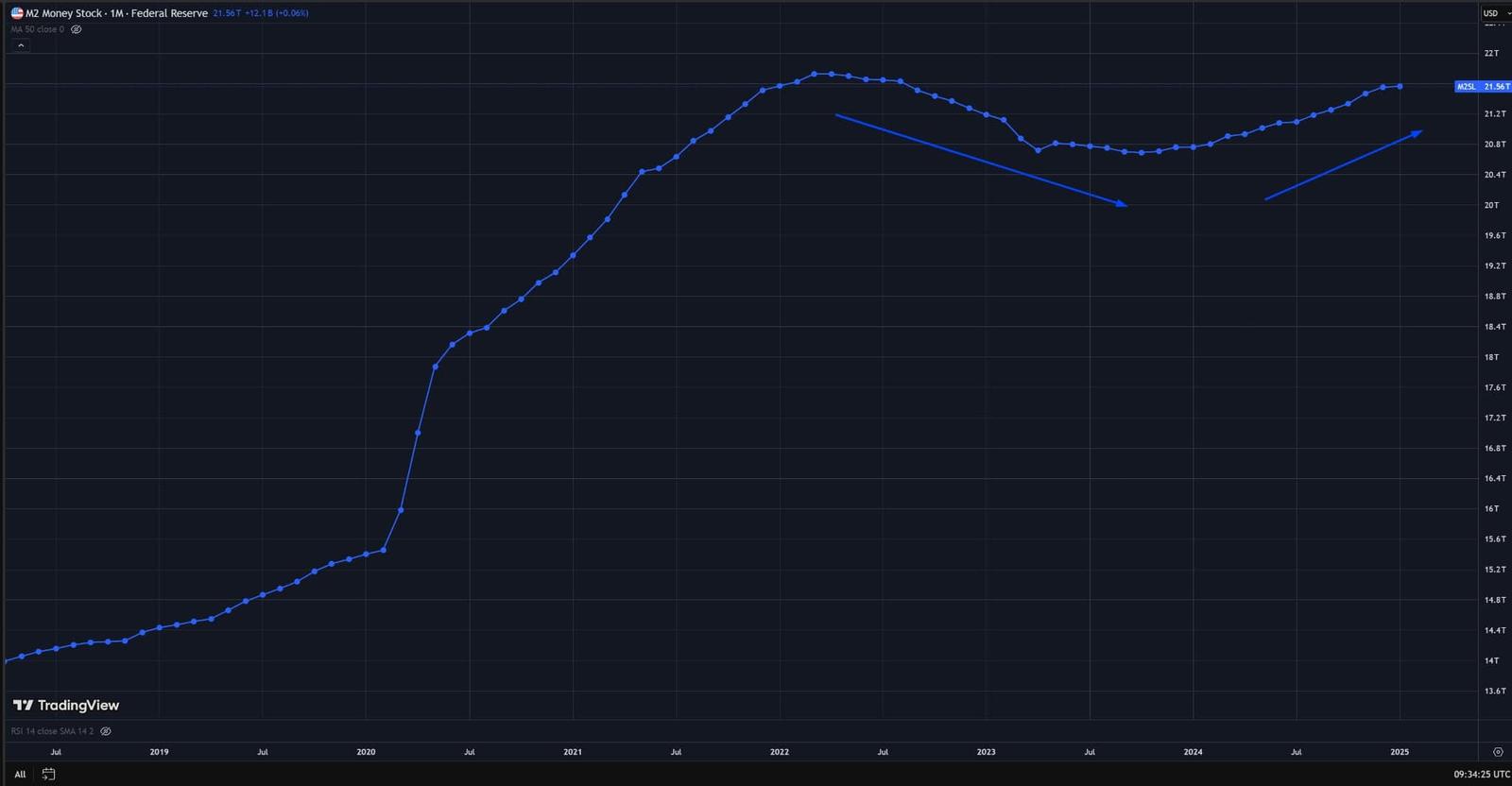Toggle visibility of RSI 14 indicator
This screenshot has width=1512, height=786.
[x=106, y=731]
